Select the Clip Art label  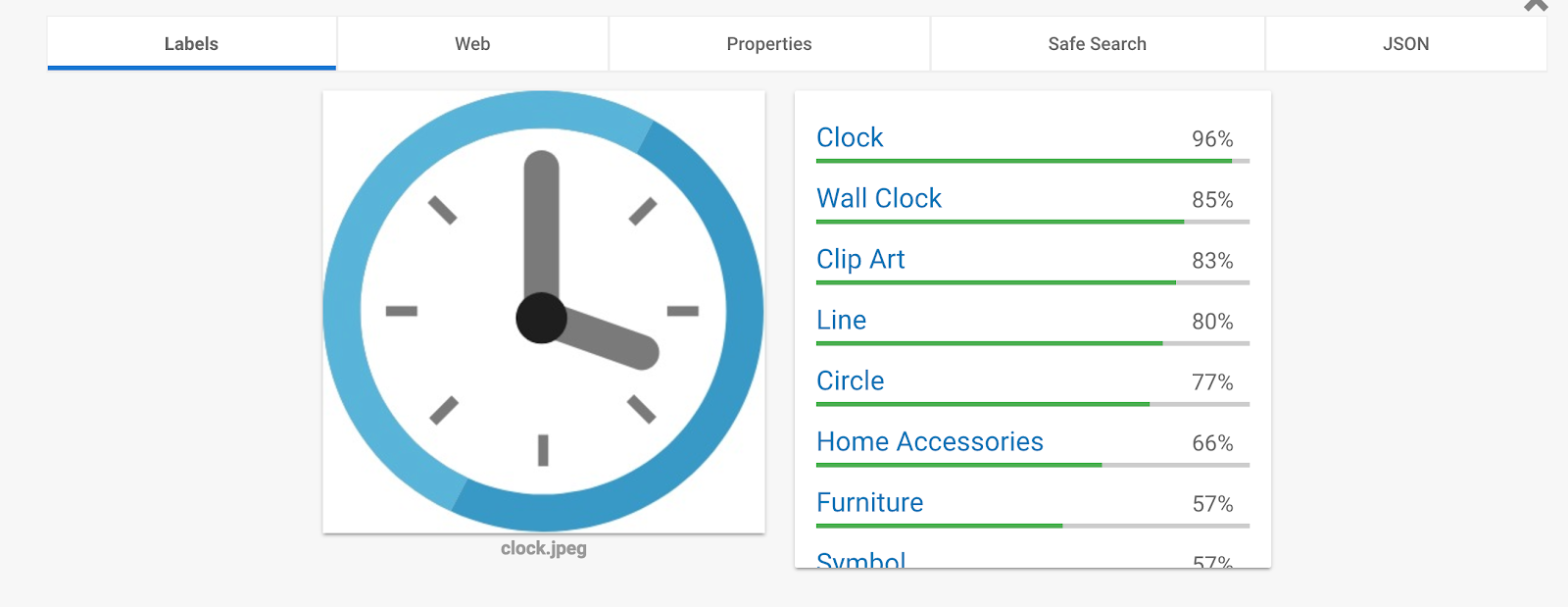click(x=860, y=259)
